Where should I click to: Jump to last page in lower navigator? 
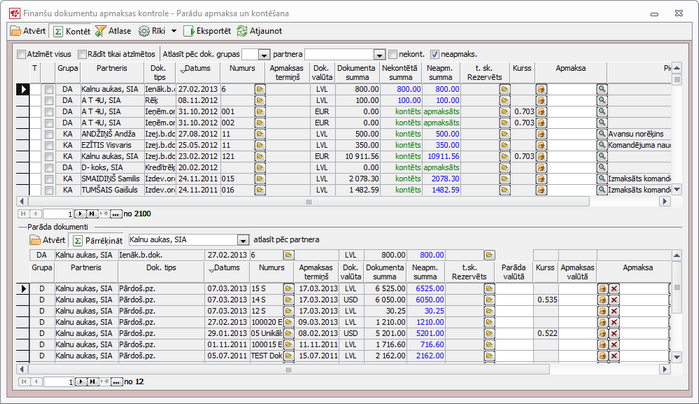[93, 382]
